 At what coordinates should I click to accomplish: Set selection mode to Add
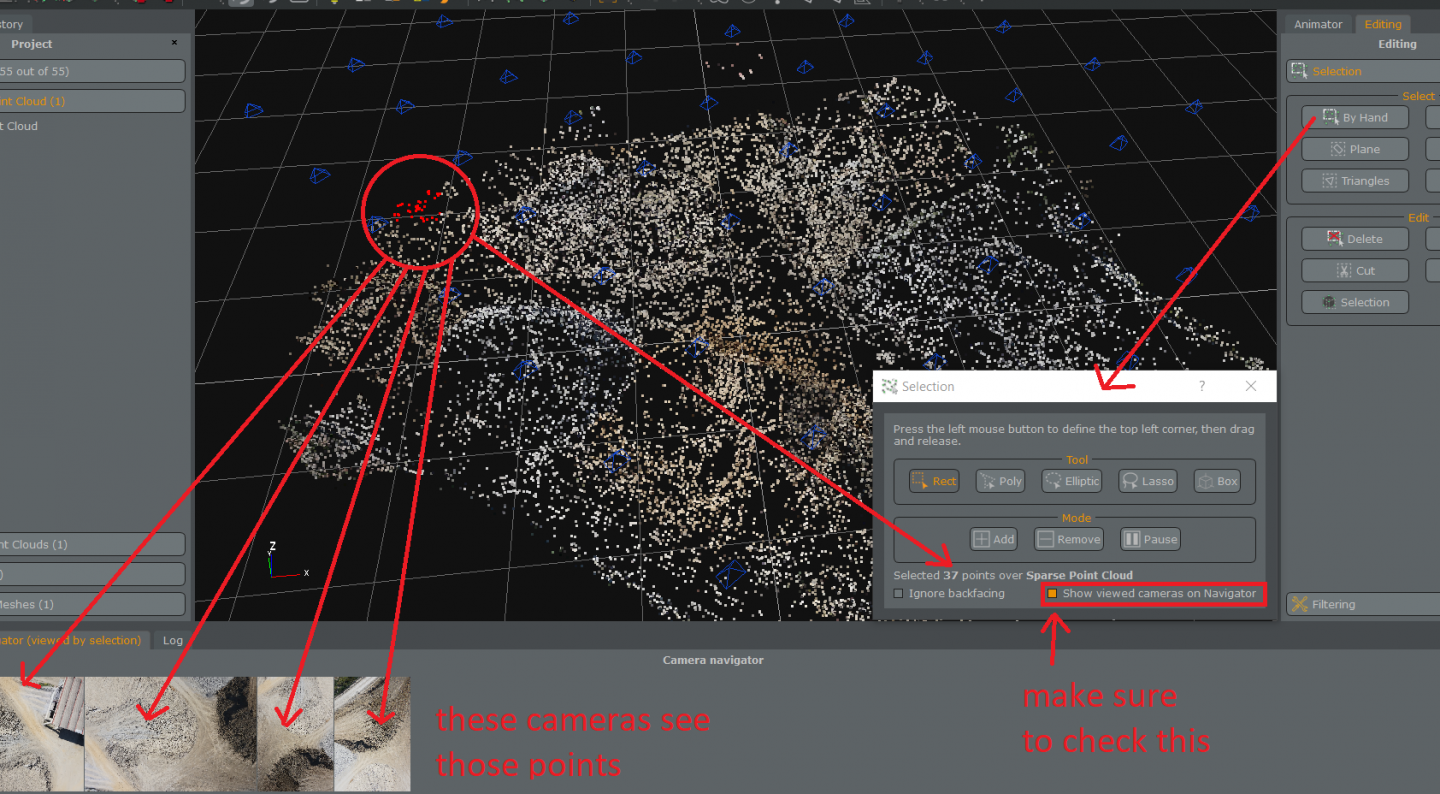pyautogui.click(x=993, y=539)
